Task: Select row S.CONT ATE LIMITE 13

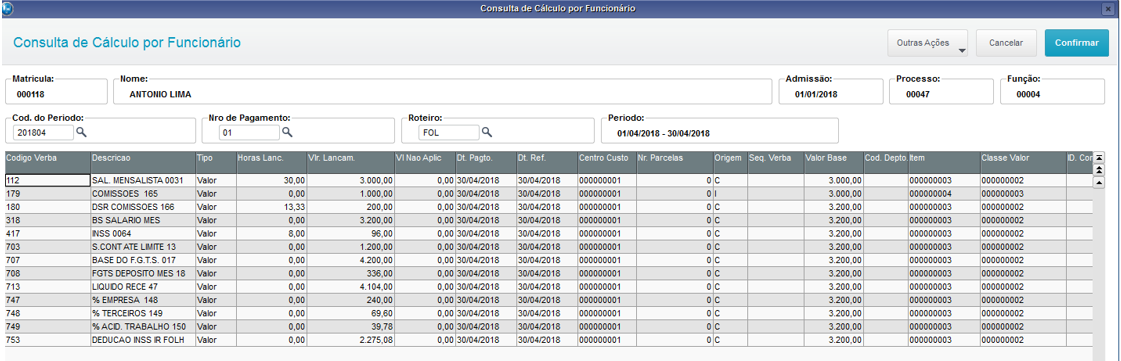Action: (548, 247)
